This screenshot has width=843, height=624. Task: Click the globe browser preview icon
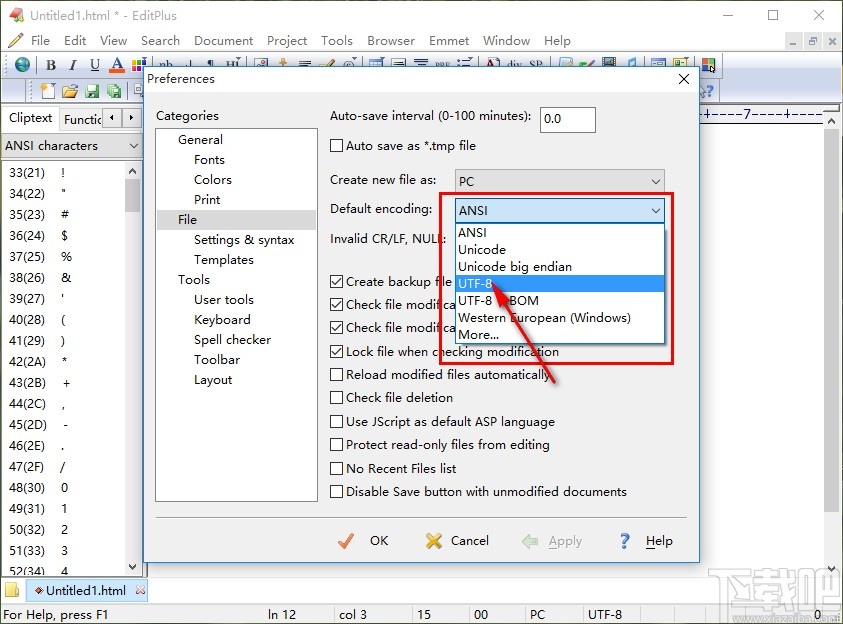point(23,64)
